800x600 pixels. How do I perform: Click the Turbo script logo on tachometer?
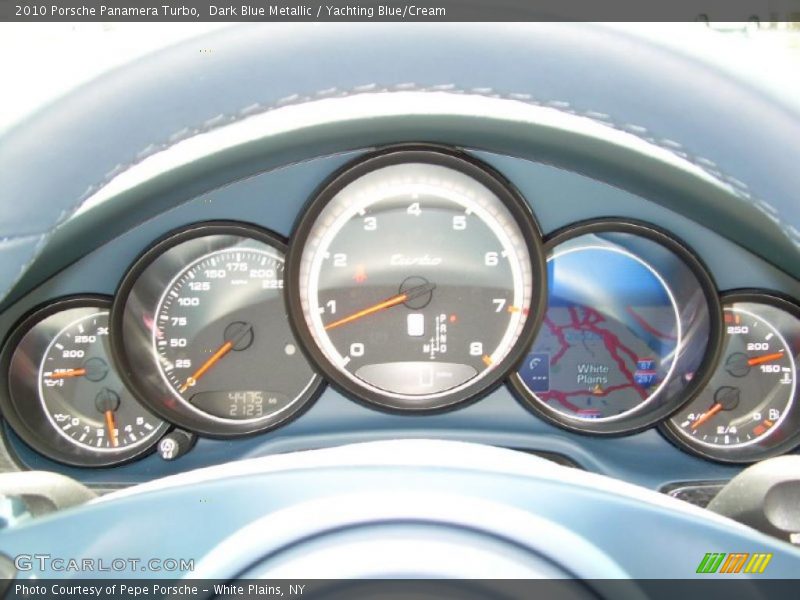[x=415, y=260]
